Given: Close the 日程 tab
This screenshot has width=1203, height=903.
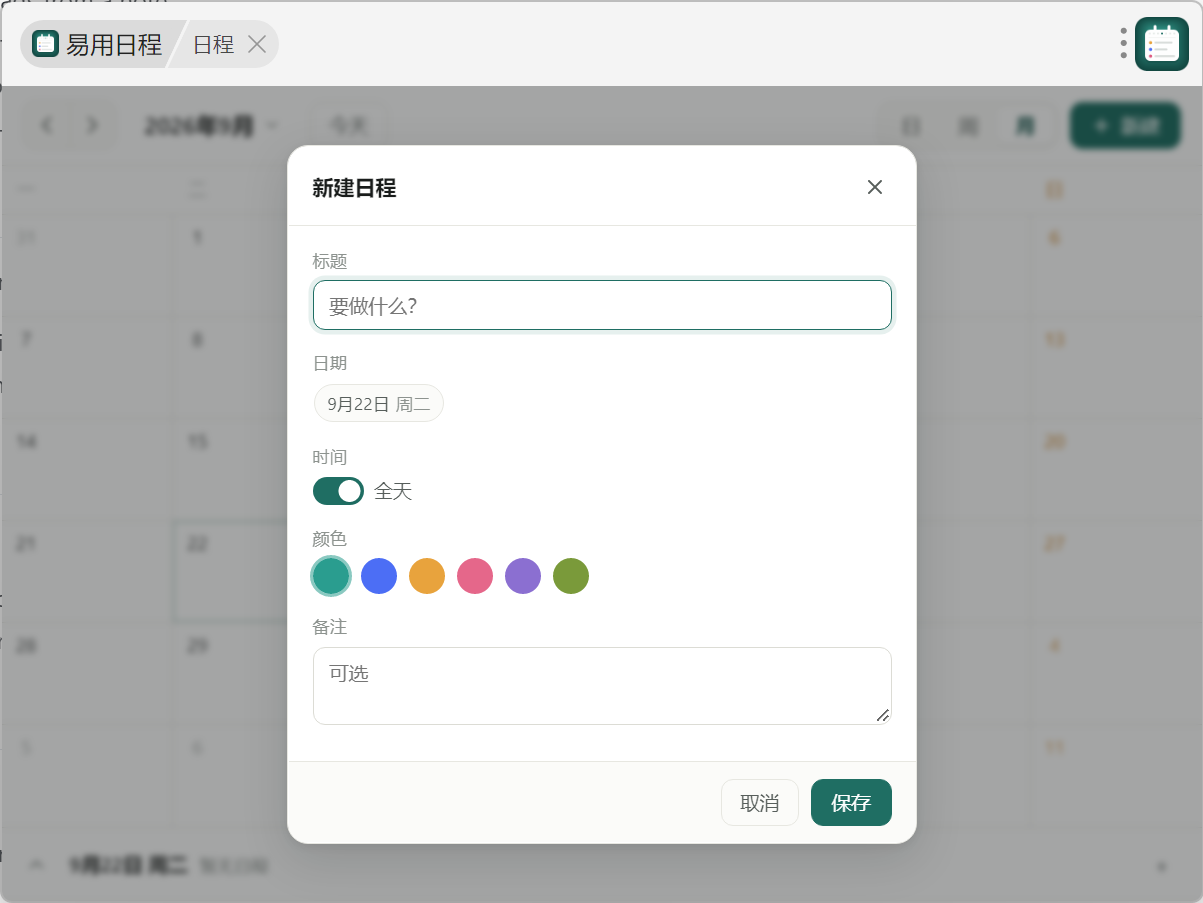Looking at the screenshot, I should point(257,44).
